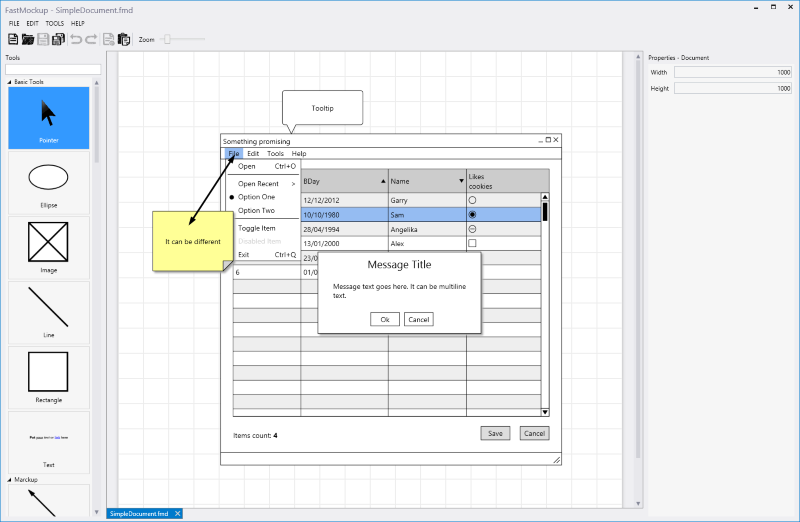The height and width of the screenshot is (522, 800).
Task: Click the mockup window's minimize icon
Action: tap(540, 140)
